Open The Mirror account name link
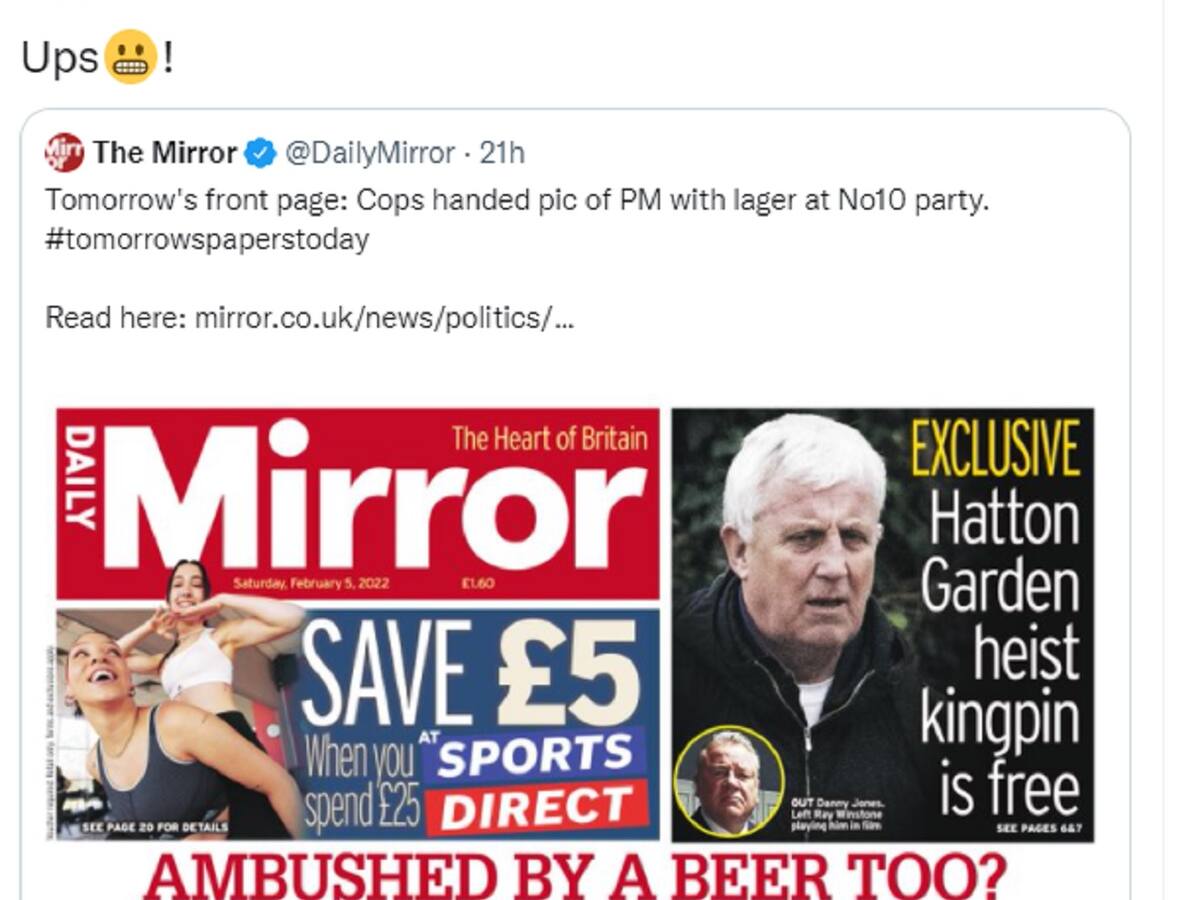 point(164,153)
